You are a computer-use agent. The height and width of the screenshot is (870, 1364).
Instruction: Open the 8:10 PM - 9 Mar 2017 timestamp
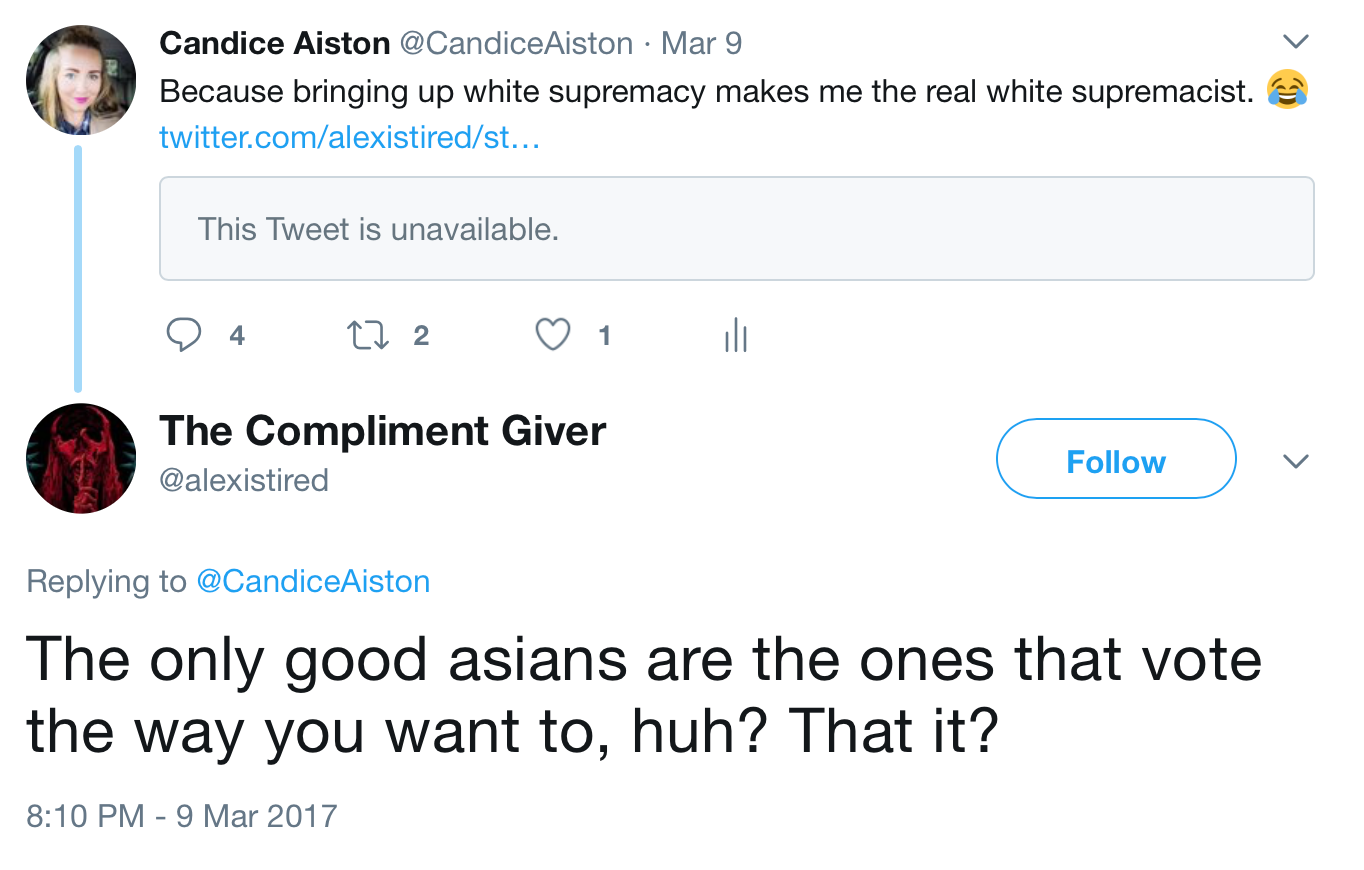182,815
